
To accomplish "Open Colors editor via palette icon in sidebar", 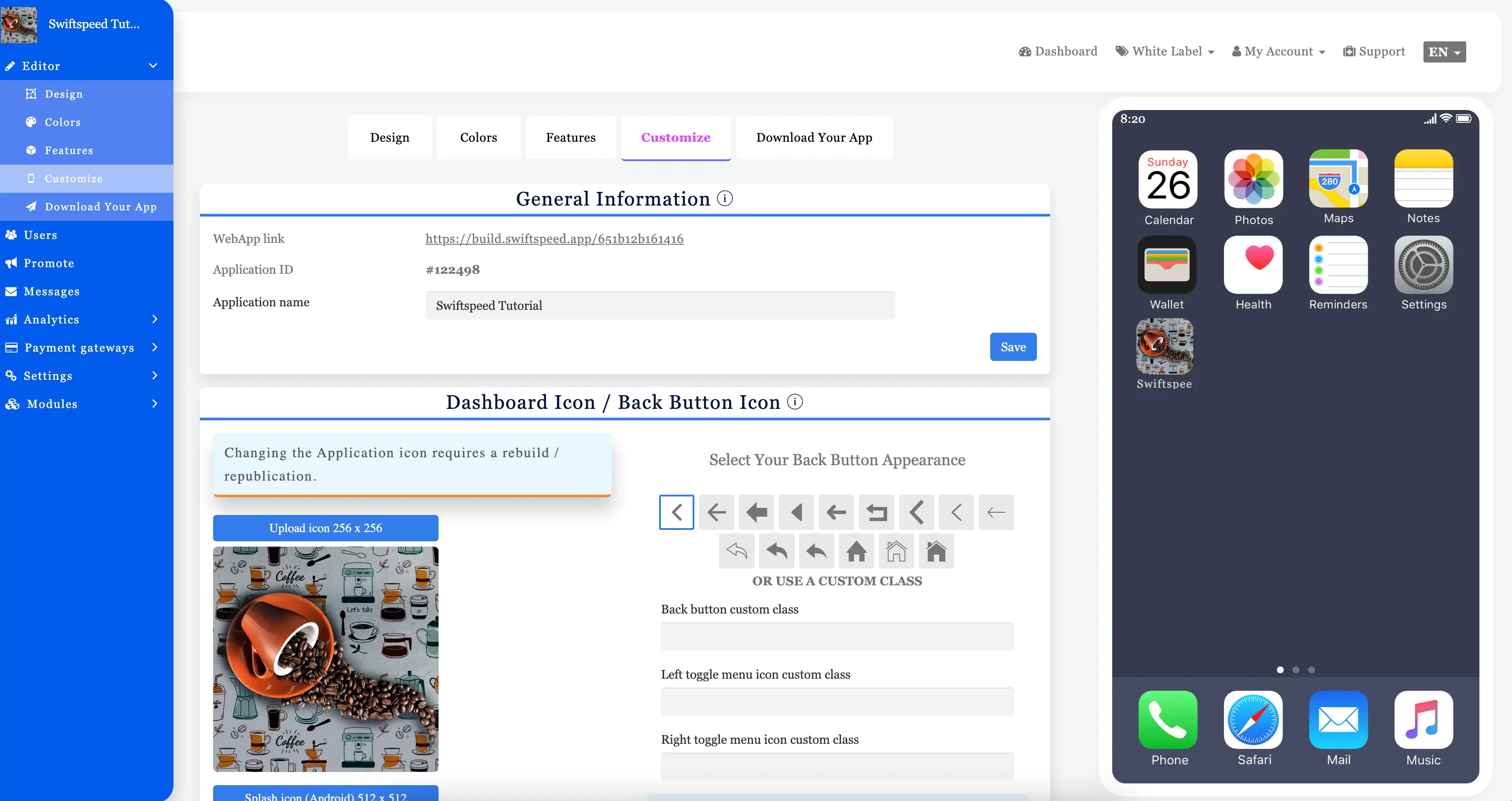I will [x=32, y=122].
